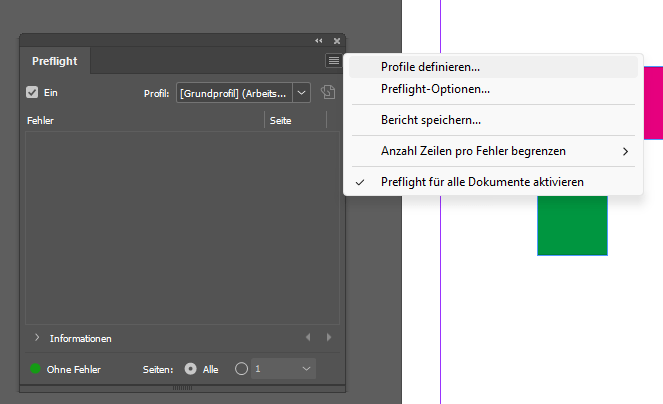This screenshot has width=663, height=404.
Task: Select Preflight-Optionen in the menu
Action: click(435, 89)
